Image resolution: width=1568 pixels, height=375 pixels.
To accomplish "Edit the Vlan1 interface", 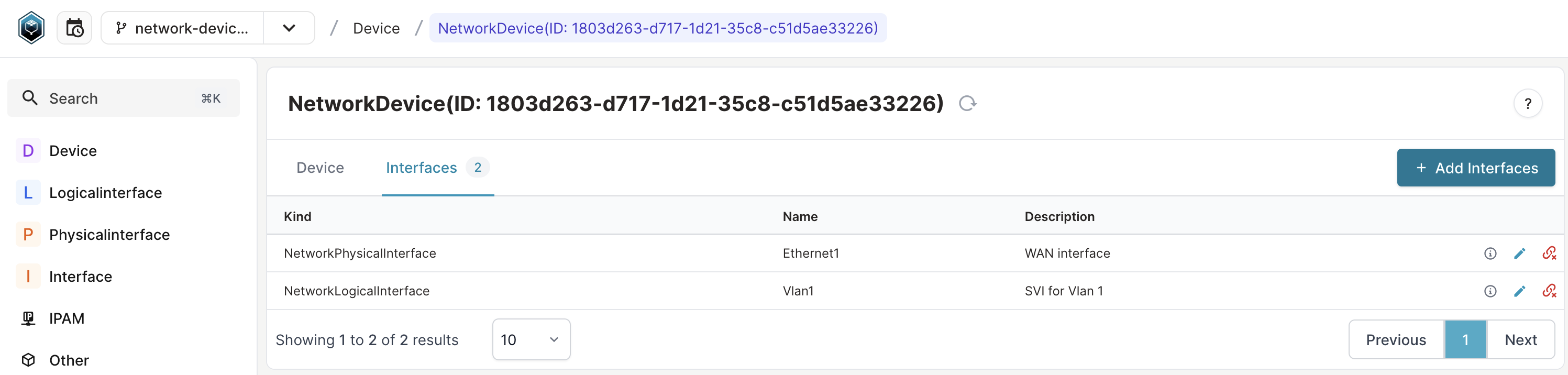I will [x=1520, y=291].
